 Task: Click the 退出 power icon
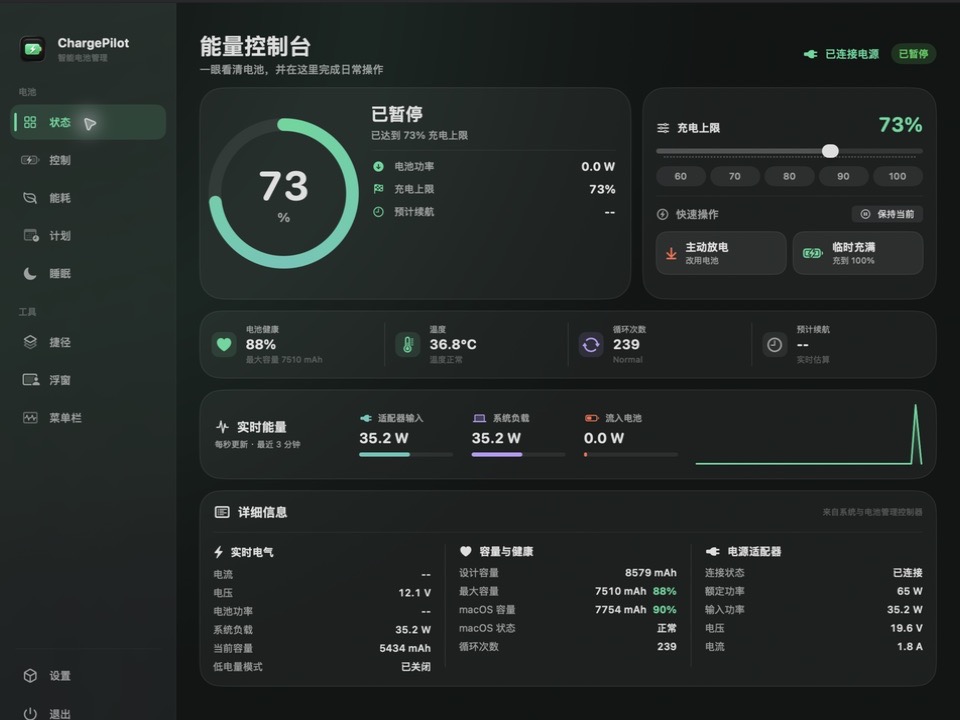pyautogui.click(x=30, y=714)
